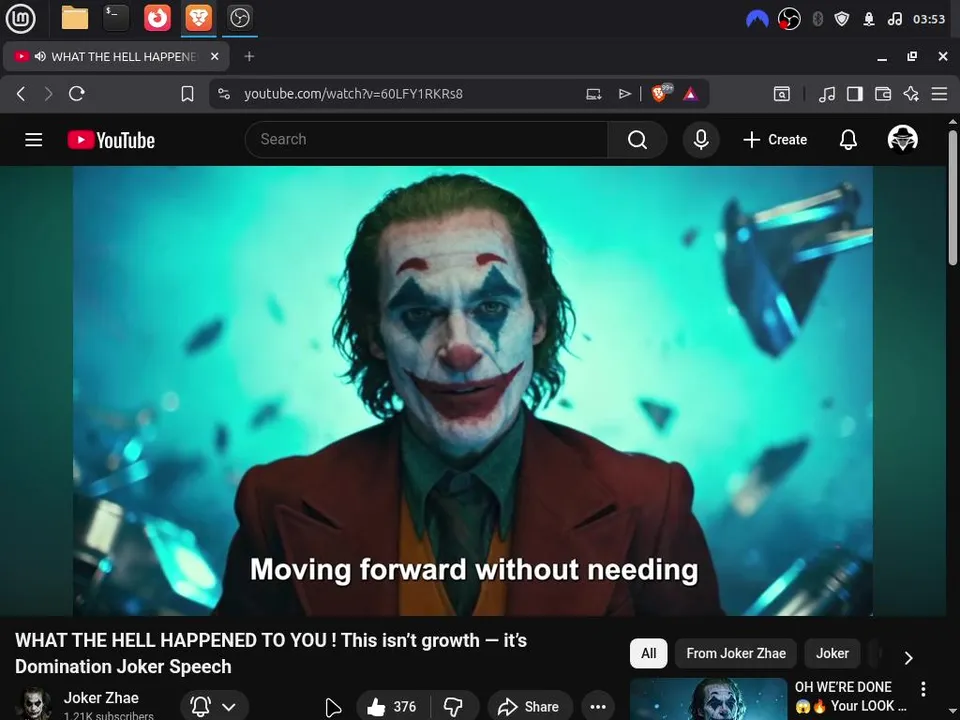Open more actions three-dot button under video

tap(598, 707)
